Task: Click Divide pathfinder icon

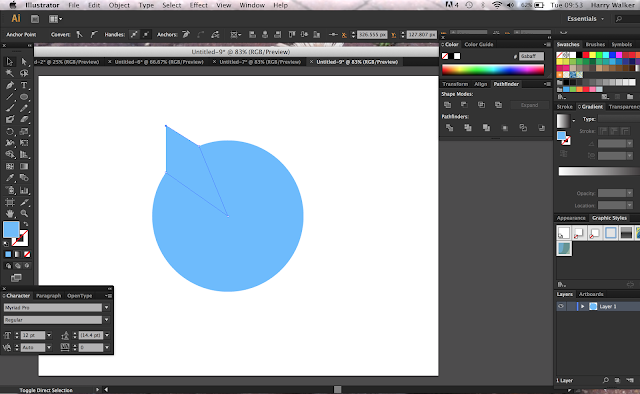Action: pos(449,128)
